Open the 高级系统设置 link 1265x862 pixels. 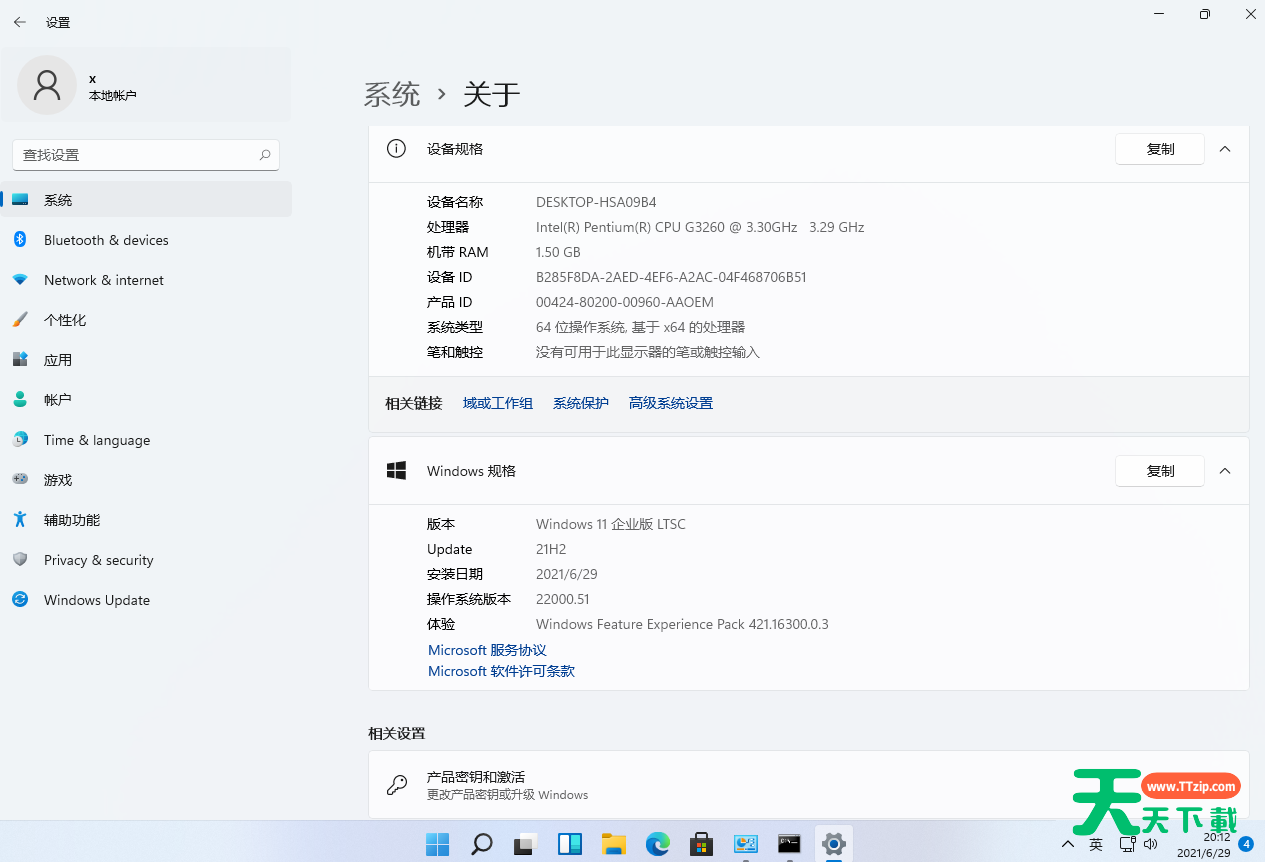(x=670, y=403)
